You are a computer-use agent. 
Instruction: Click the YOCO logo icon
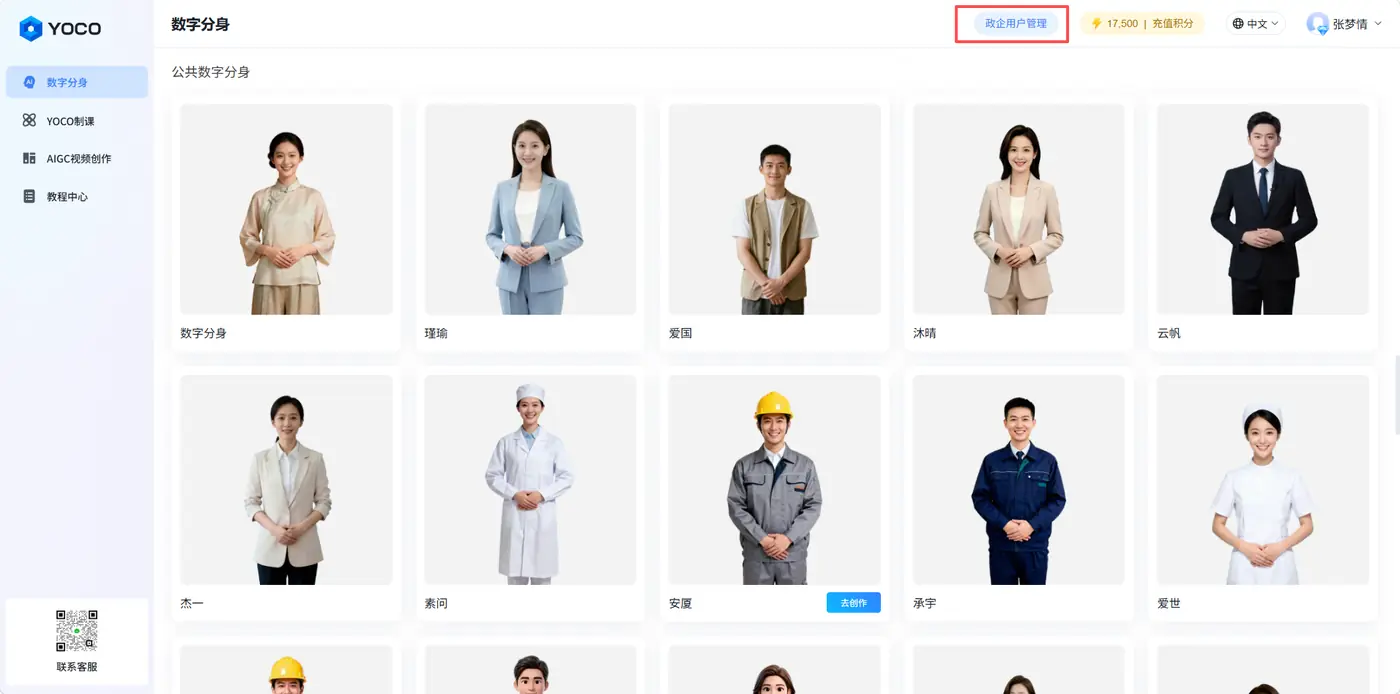click(31, 28)
